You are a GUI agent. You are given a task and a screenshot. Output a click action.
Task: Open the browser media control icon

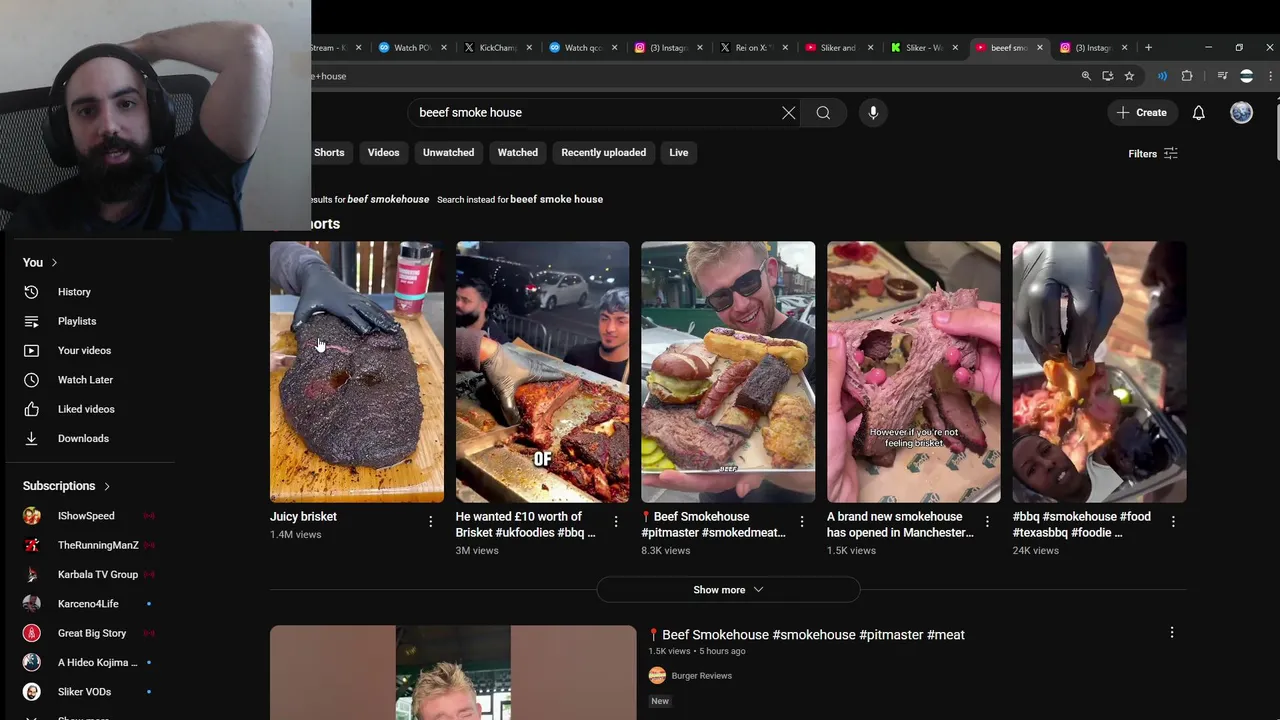(x=1222, y=76)
